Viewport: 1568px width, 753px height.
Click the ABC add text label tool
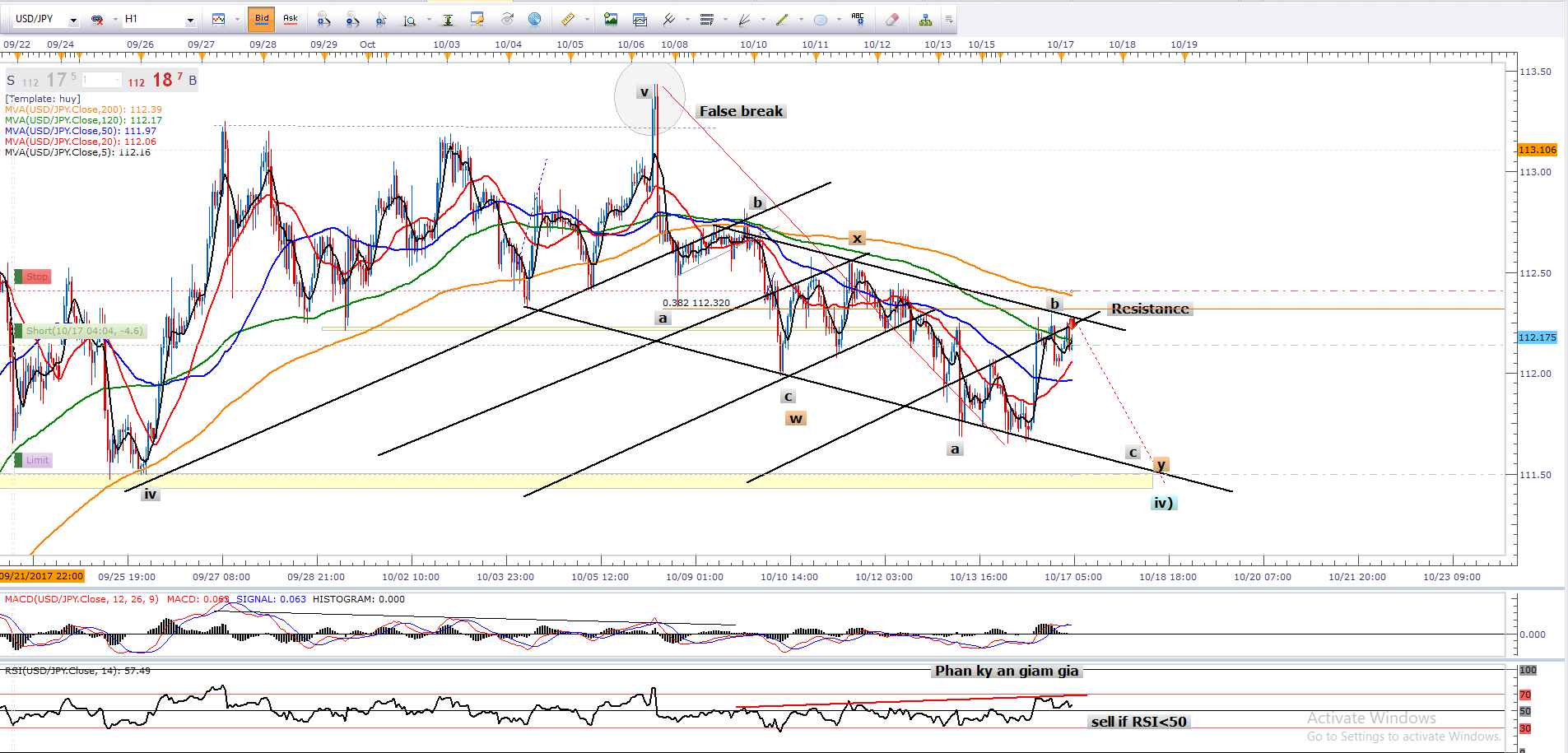point(858,18)
